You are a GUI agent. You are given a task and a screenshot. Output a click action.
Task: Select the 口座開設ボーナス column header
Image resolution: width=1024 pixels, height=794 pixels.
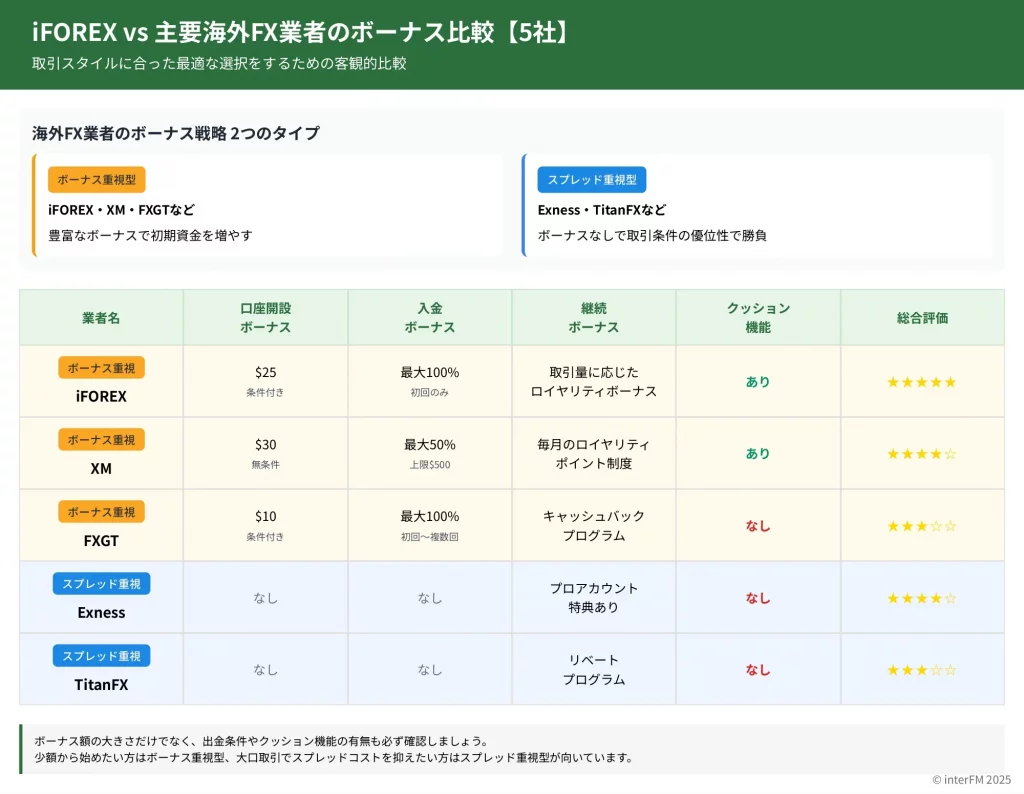pyautogui.click(x=265, y=318)
